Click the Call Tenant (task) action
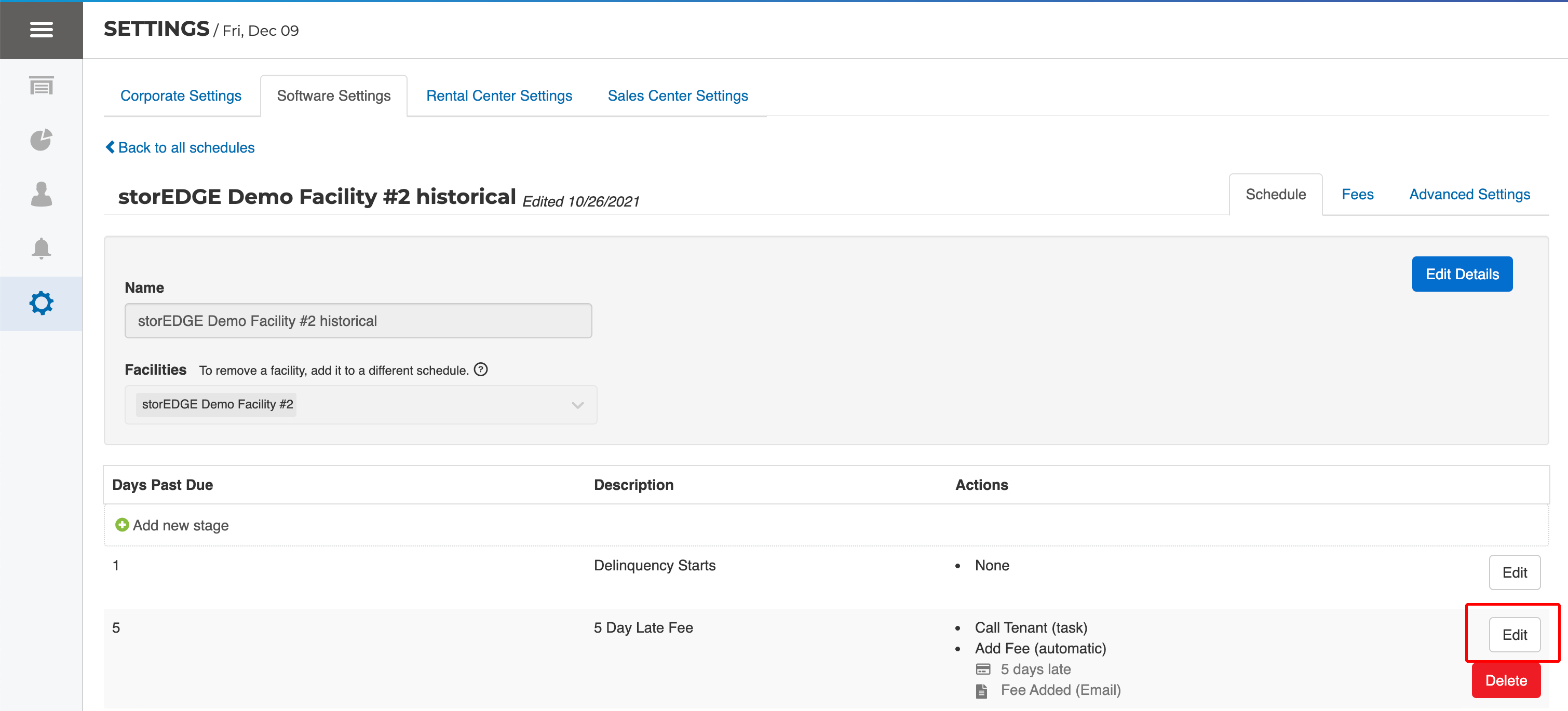The height and width of the screenshot is (711, 1568). [1031, 627]
